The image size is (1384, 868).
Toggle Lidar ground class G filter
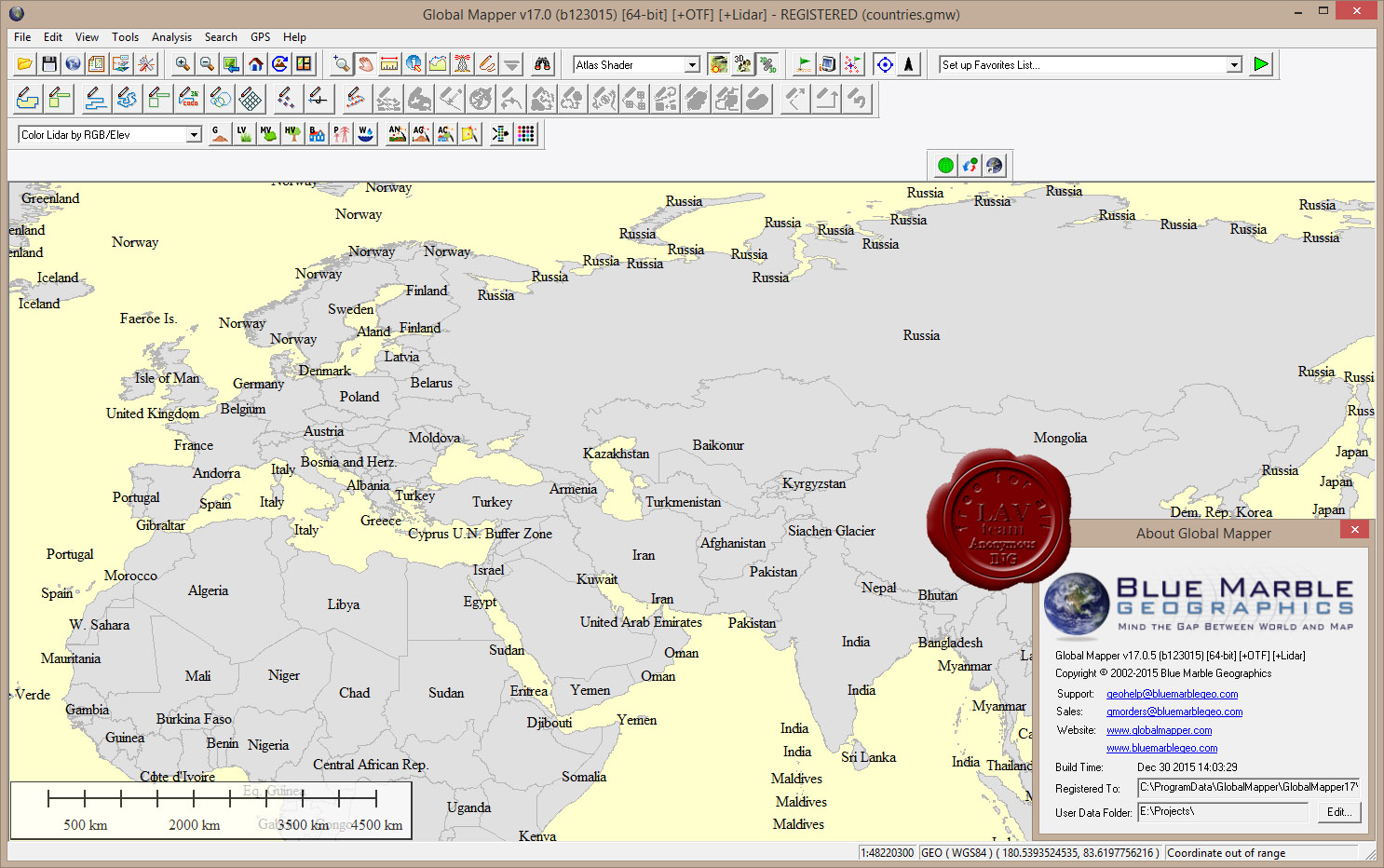pos(220,134)
